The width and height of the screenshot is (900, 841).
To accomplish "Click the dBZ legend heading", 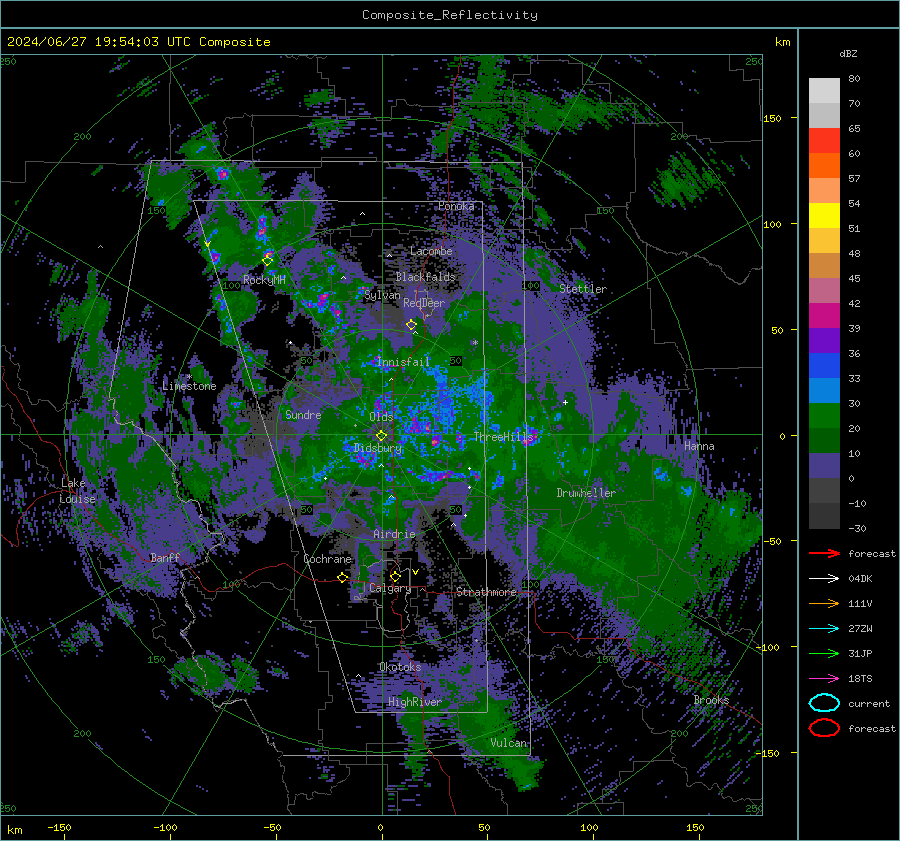I will [848, 53].
